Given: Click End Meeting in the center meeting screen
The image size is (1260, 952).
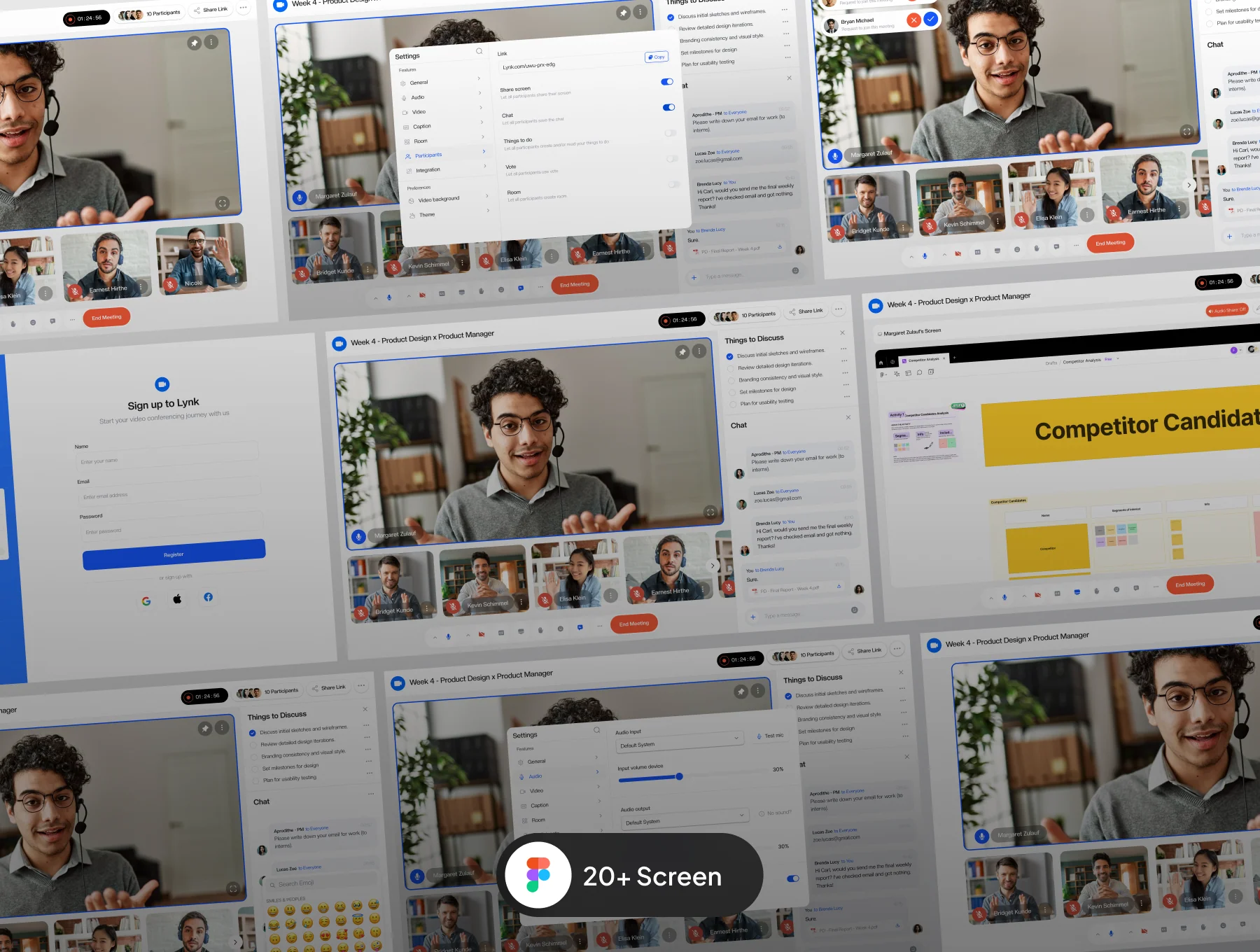Looking at the screenshot, I should tap(634, 624).
